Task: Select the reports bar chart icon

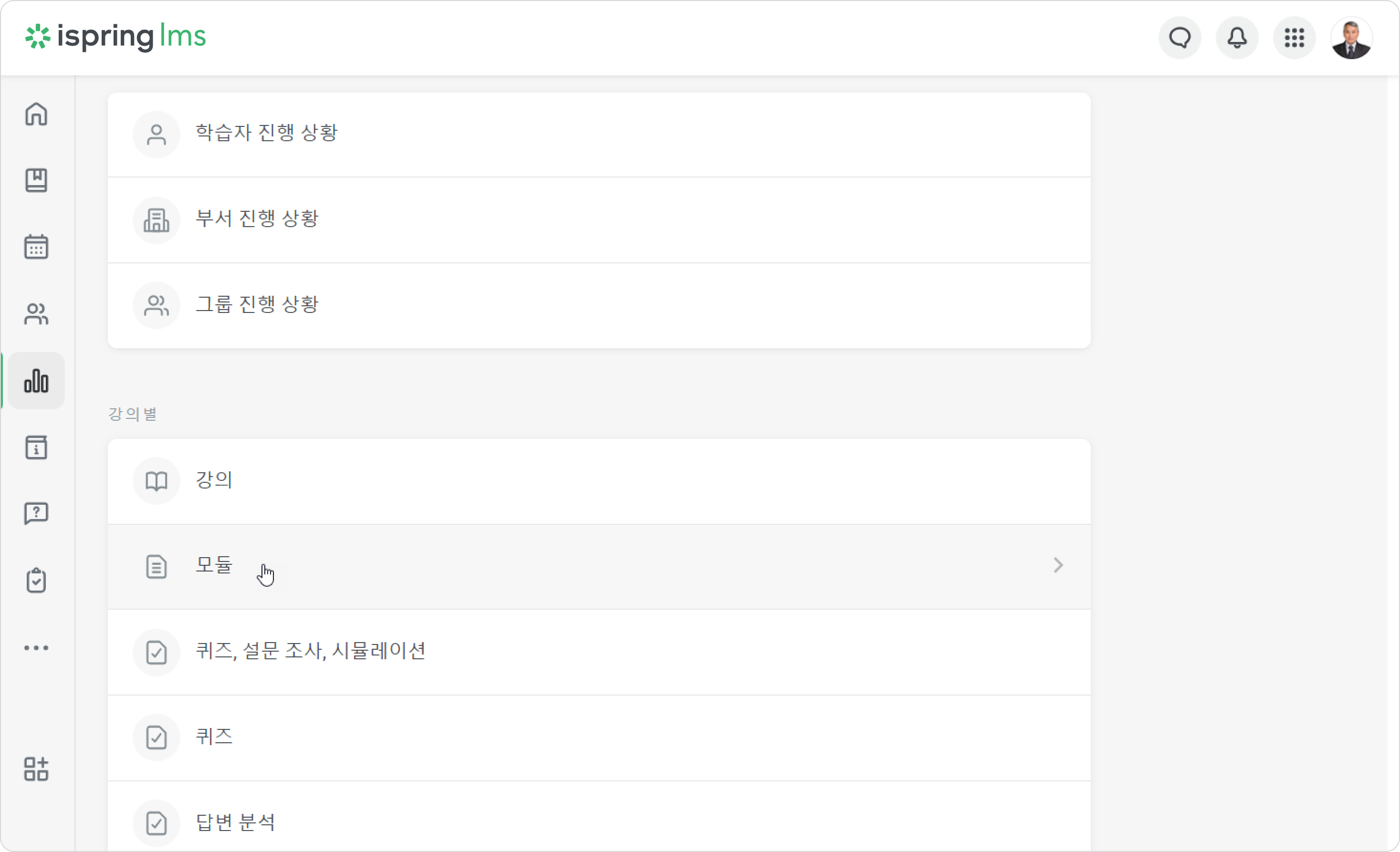Action: [x=36, y=380]
